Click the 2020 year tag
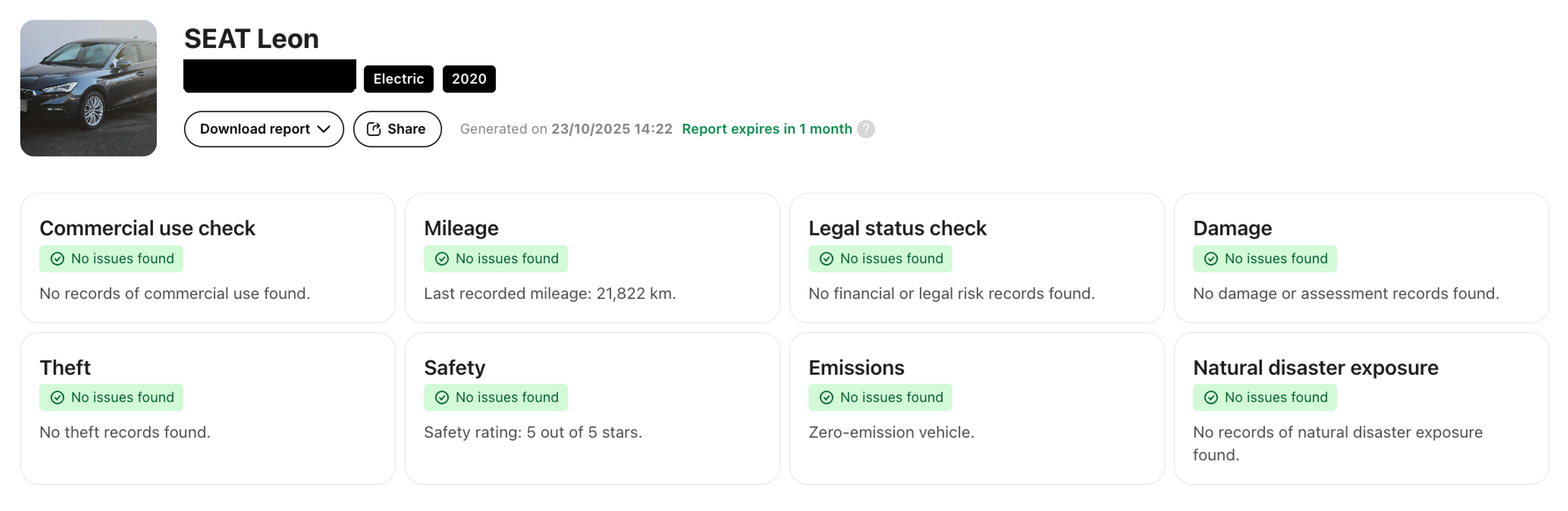1568x511 pixels. 469,79
